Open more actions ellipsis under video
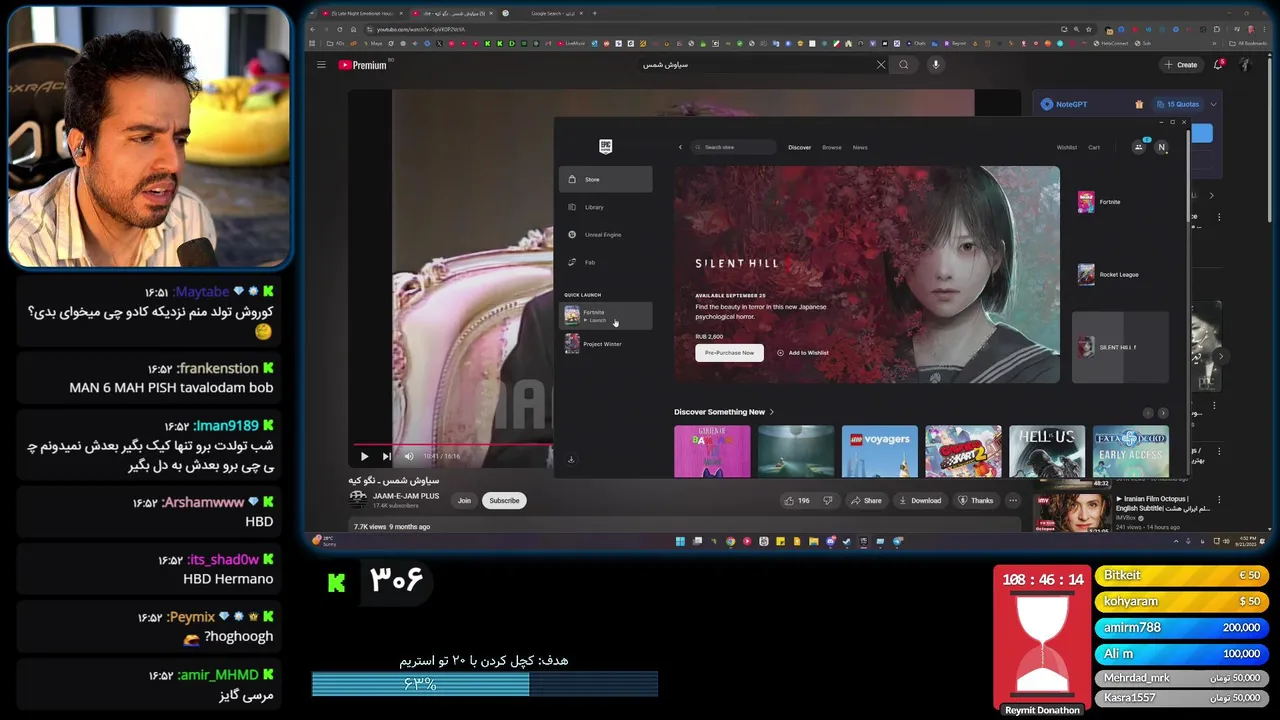This screenshot has height=720, width=1280. [x=1013, y=500]
